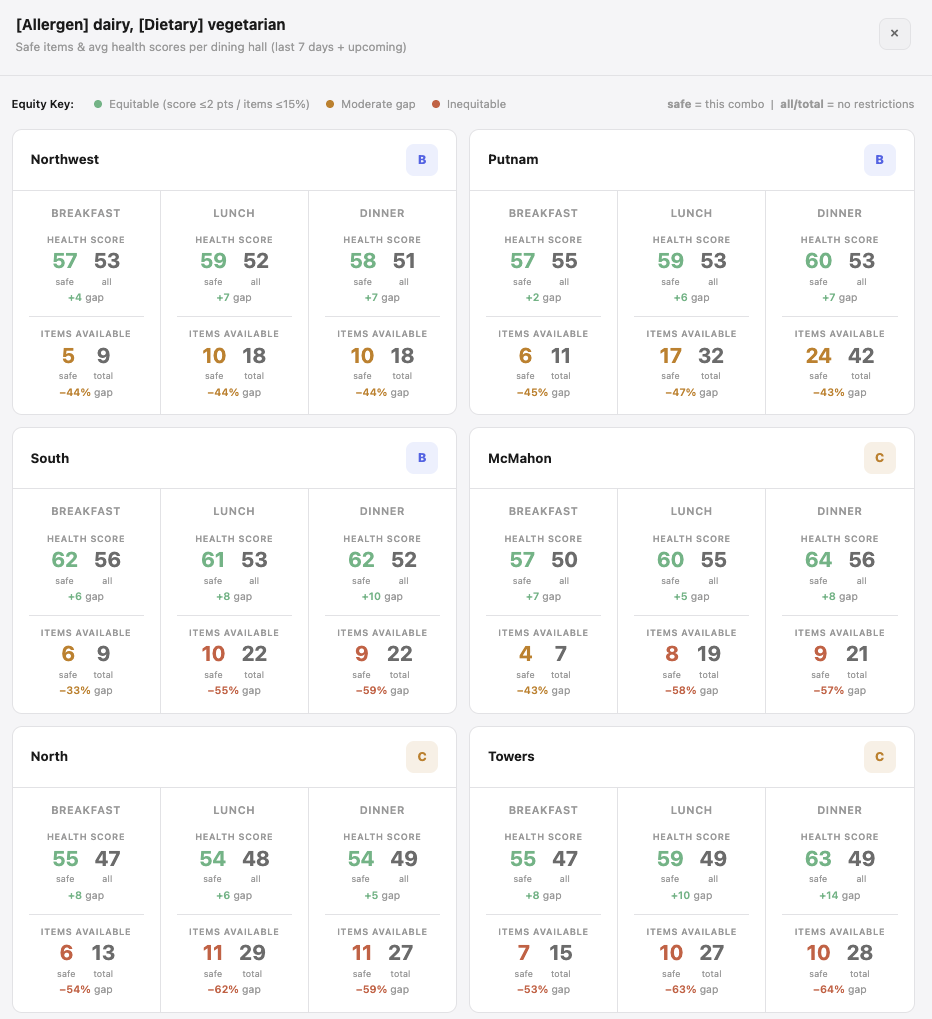Click North's BREAKFAST column heading
The width and height of the screenshot is (932, 1019).
86,810
